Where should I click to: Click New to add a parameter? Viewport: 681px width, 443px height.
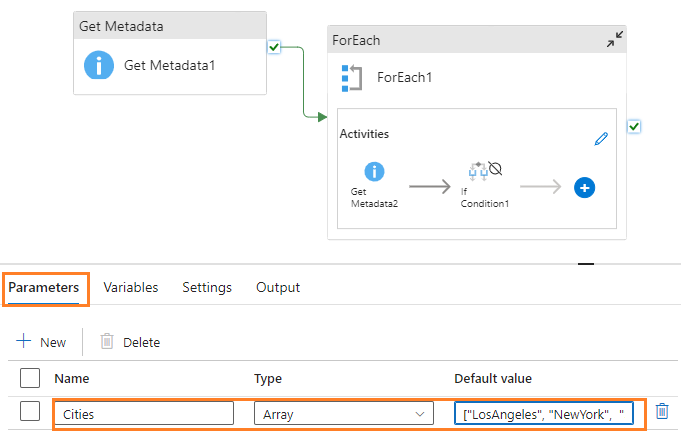tap(41, 342)
